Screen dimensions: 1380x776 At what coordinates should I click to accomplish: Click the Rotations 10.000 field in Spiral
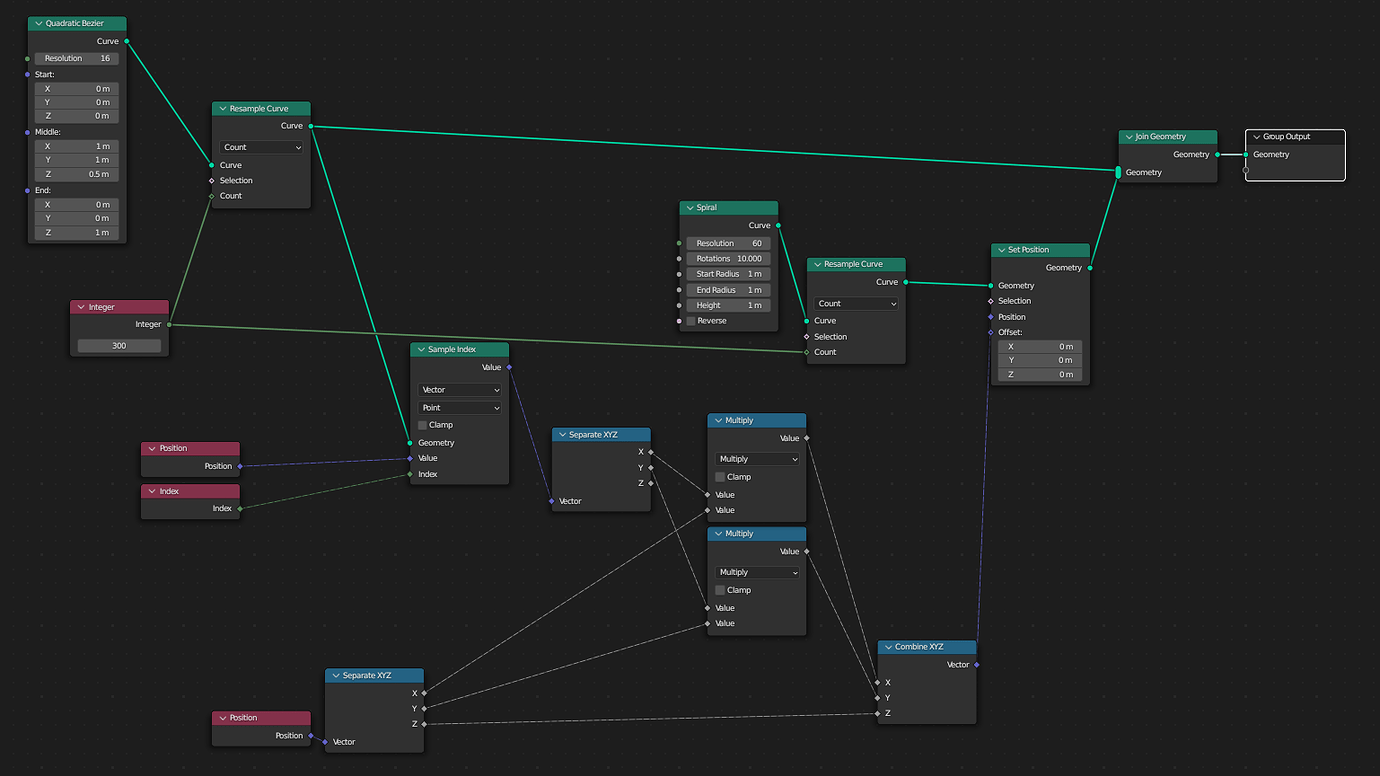(x=728, y=259)
